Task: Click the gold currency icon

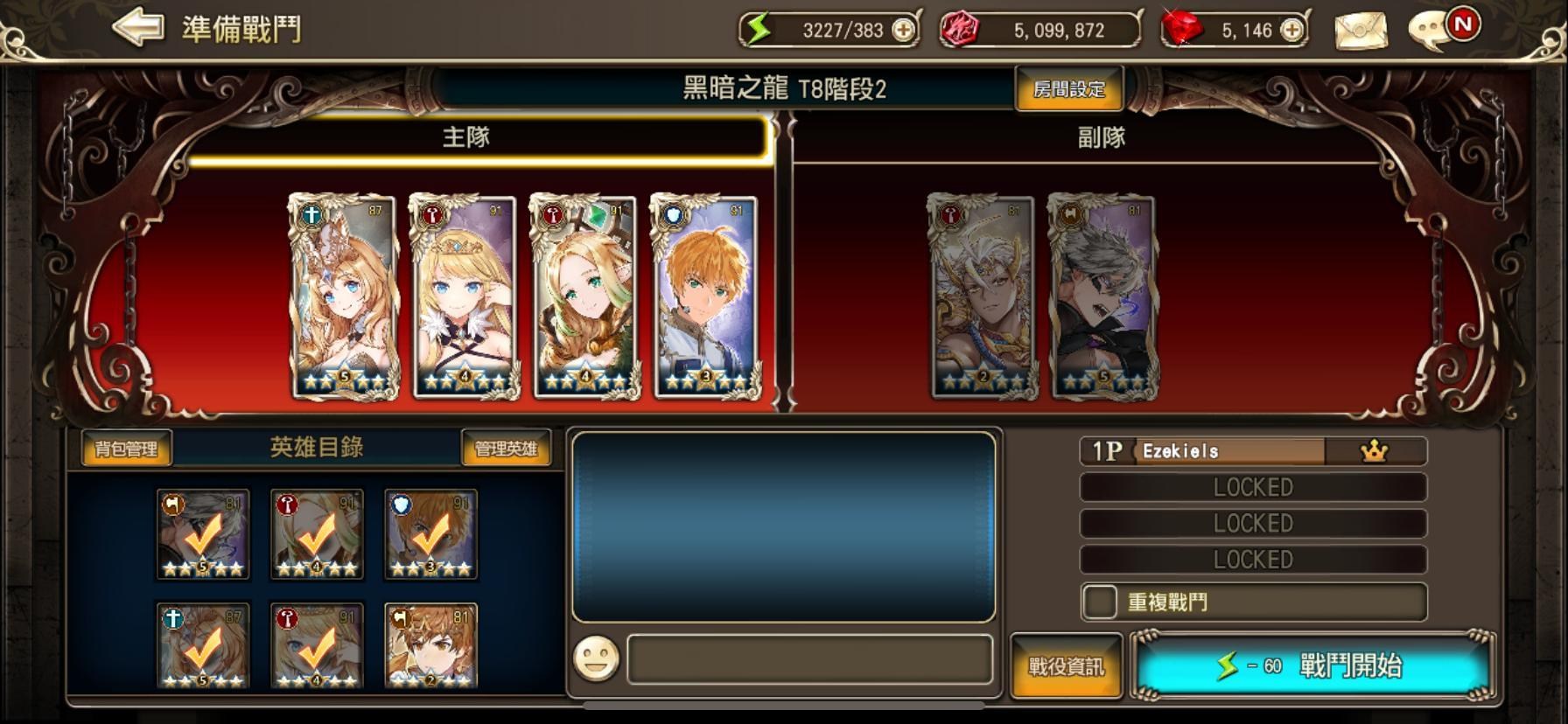Action: coord(958,31)
